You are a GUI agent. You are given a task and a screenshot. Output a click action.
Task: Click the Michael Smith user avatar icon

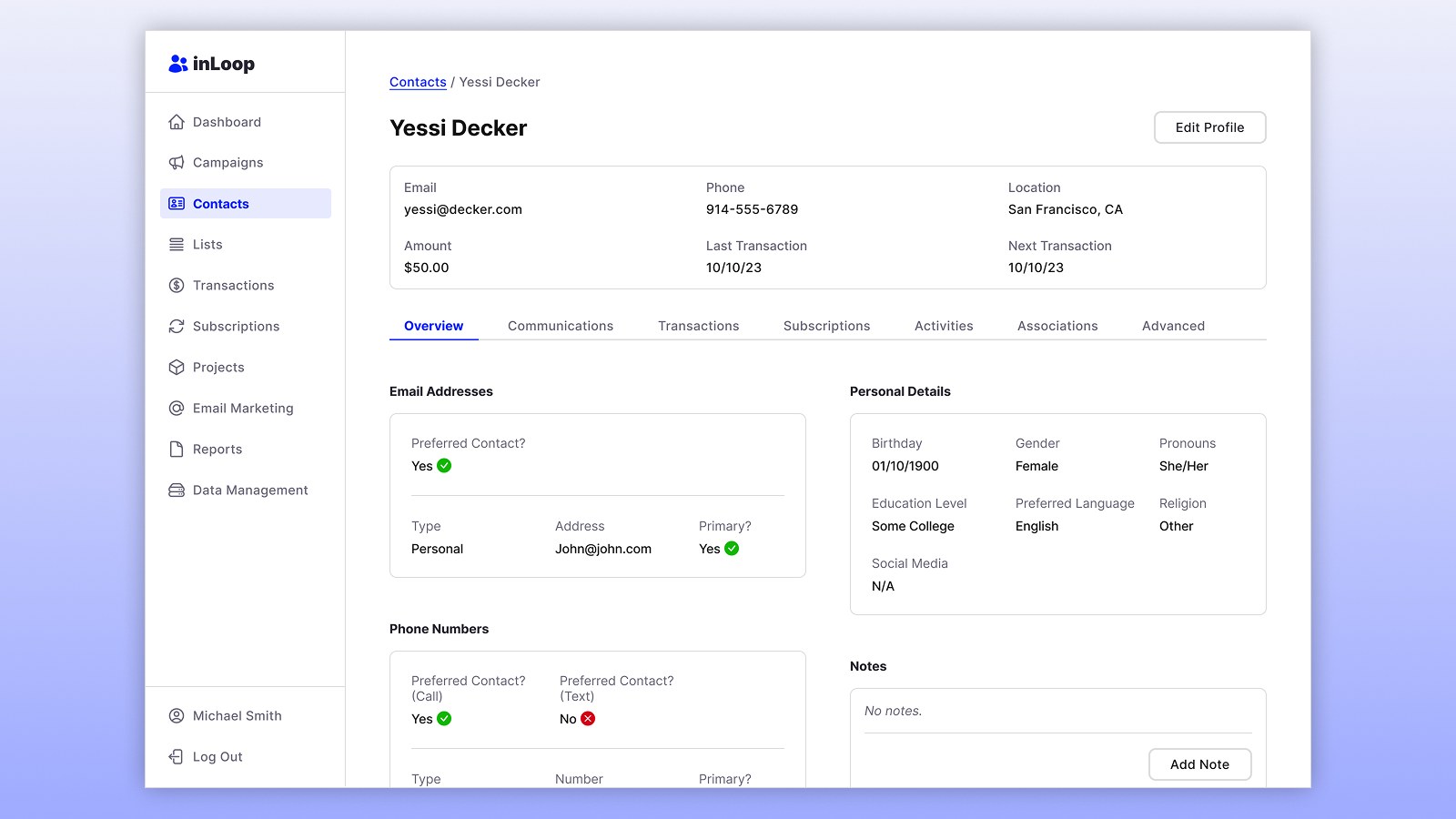(x=177, y=716)
